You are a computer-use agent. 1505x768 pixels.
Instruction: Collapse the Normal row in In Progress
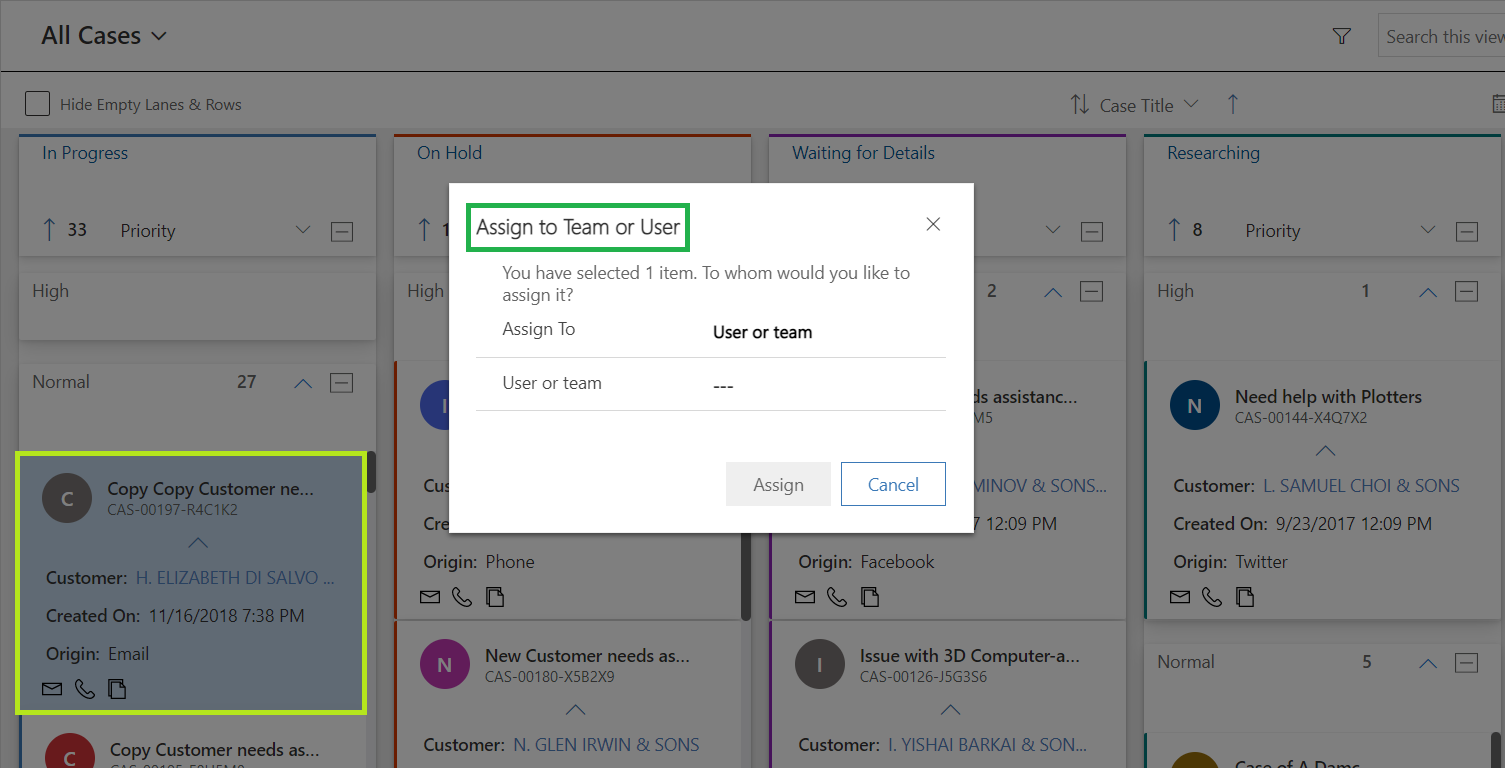coord(303,383)
